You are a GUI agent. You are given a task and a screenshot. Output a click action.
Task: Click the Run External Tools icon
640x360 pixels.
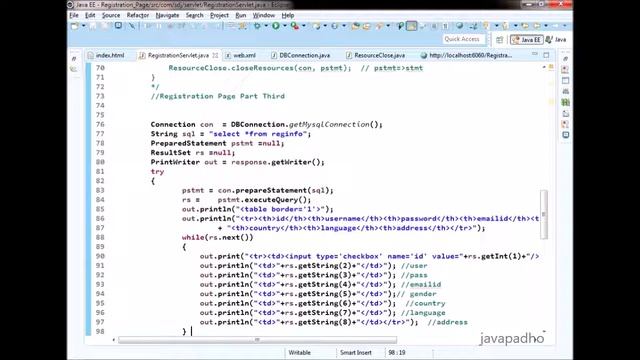[x=295, y=26]
